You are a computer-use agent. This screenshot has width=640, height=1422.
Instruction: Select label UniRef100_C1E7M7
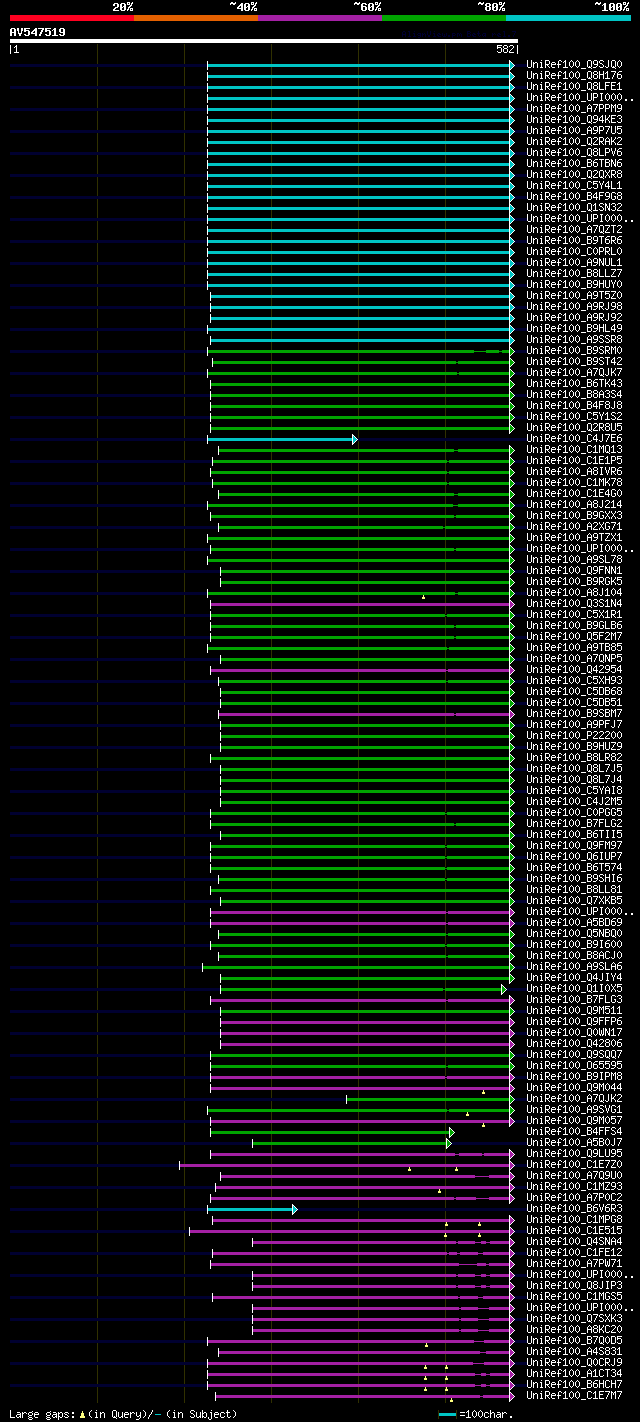tap(574, 1395)
